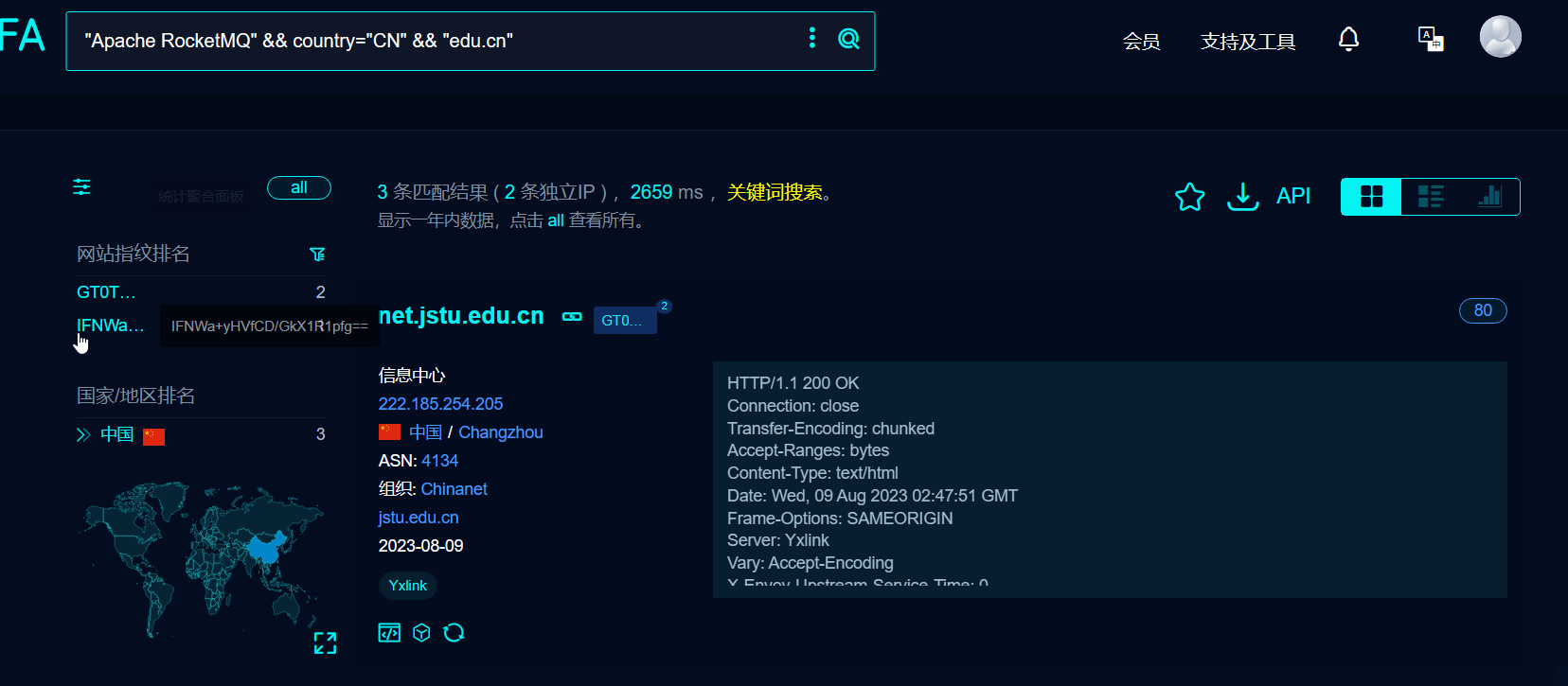Open the 支持及工具 menu
Viewport: 1568px width, 686px height.
[x=1247, y=42]
